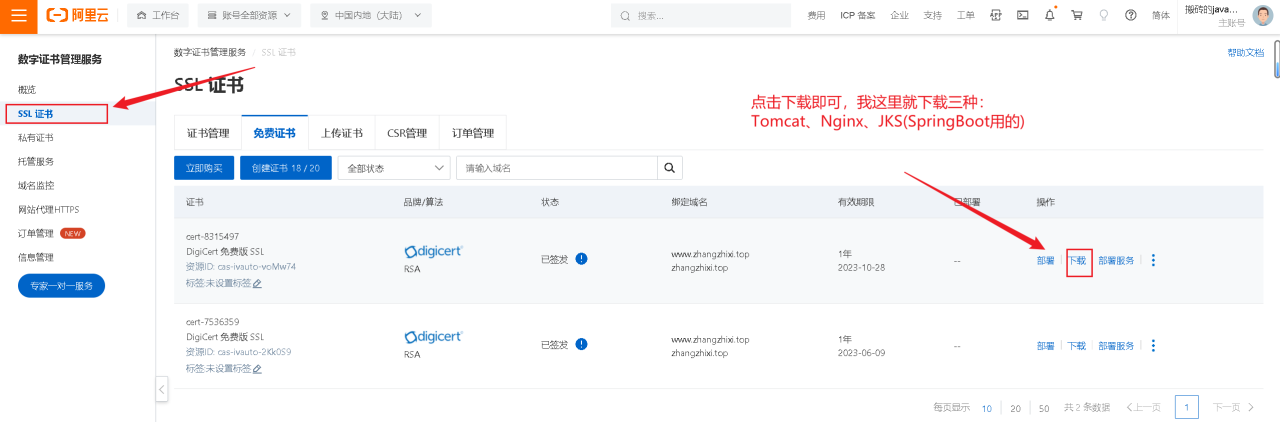Screen dimensions: 1280x422
Task: Click 部署 for cert-7536359
Action: tap(1045, 345)
